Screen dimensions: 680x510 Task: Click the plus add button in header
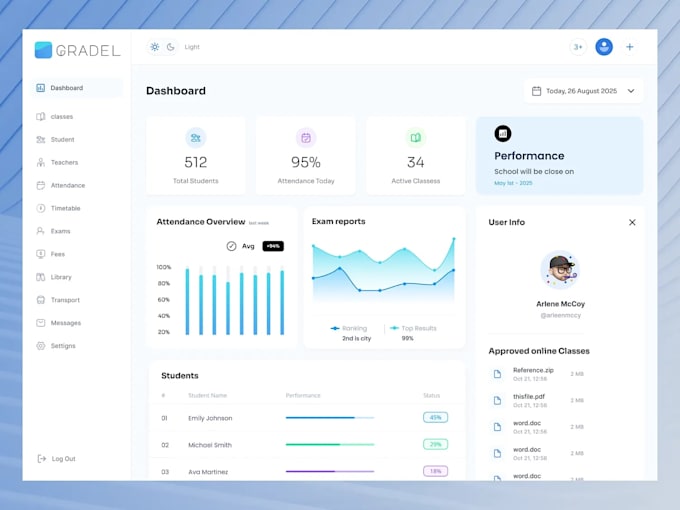(x=630, y=47)
